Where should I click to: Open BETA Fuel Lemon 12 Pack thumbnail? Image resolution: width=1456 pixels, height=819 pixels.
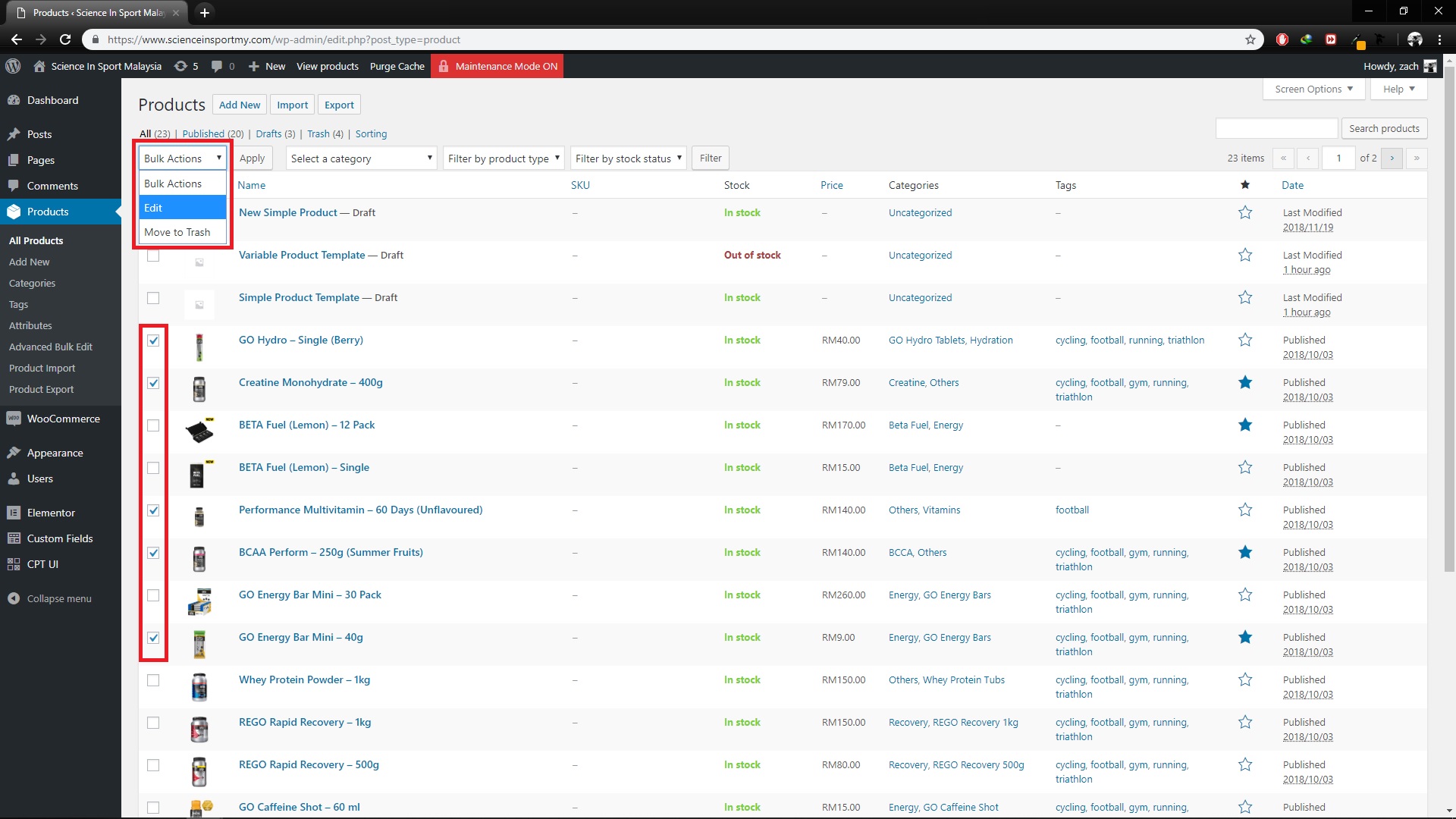[199, 431]
